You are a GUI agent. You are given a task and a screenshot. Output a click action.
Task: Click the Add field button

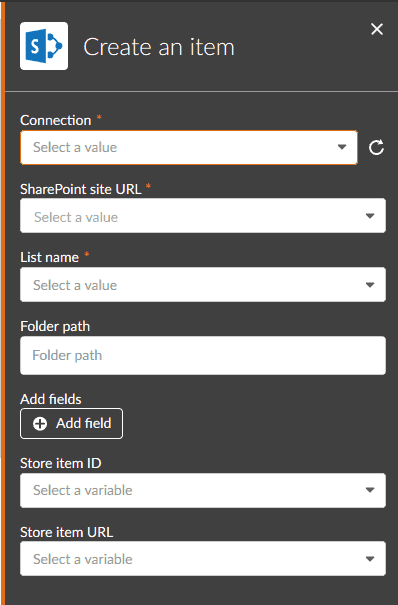coord(72,424)
